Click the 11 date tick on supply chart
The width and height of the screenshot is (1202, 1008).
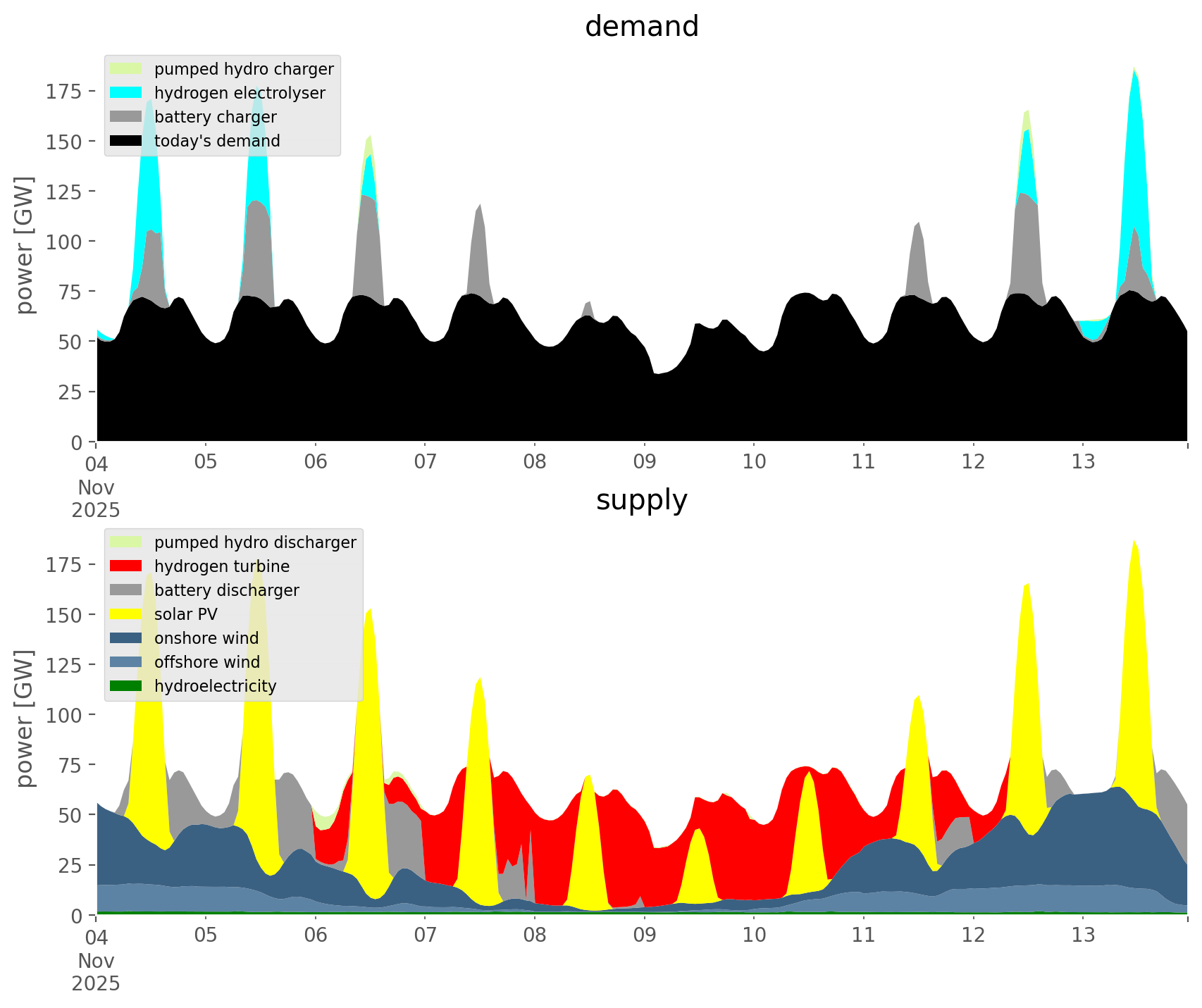[x=863, y=935]
